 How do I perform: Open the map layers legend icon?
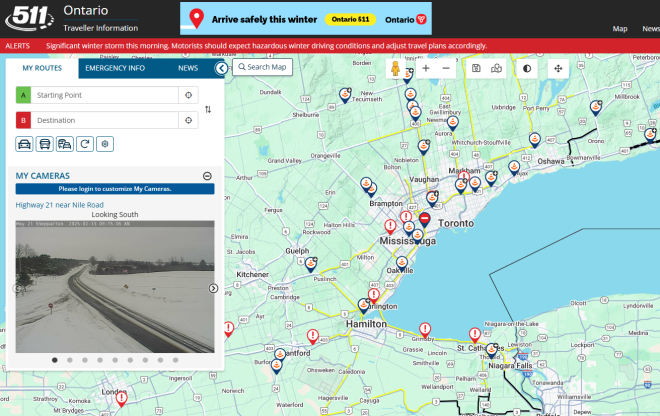click(x=496, y=68)
